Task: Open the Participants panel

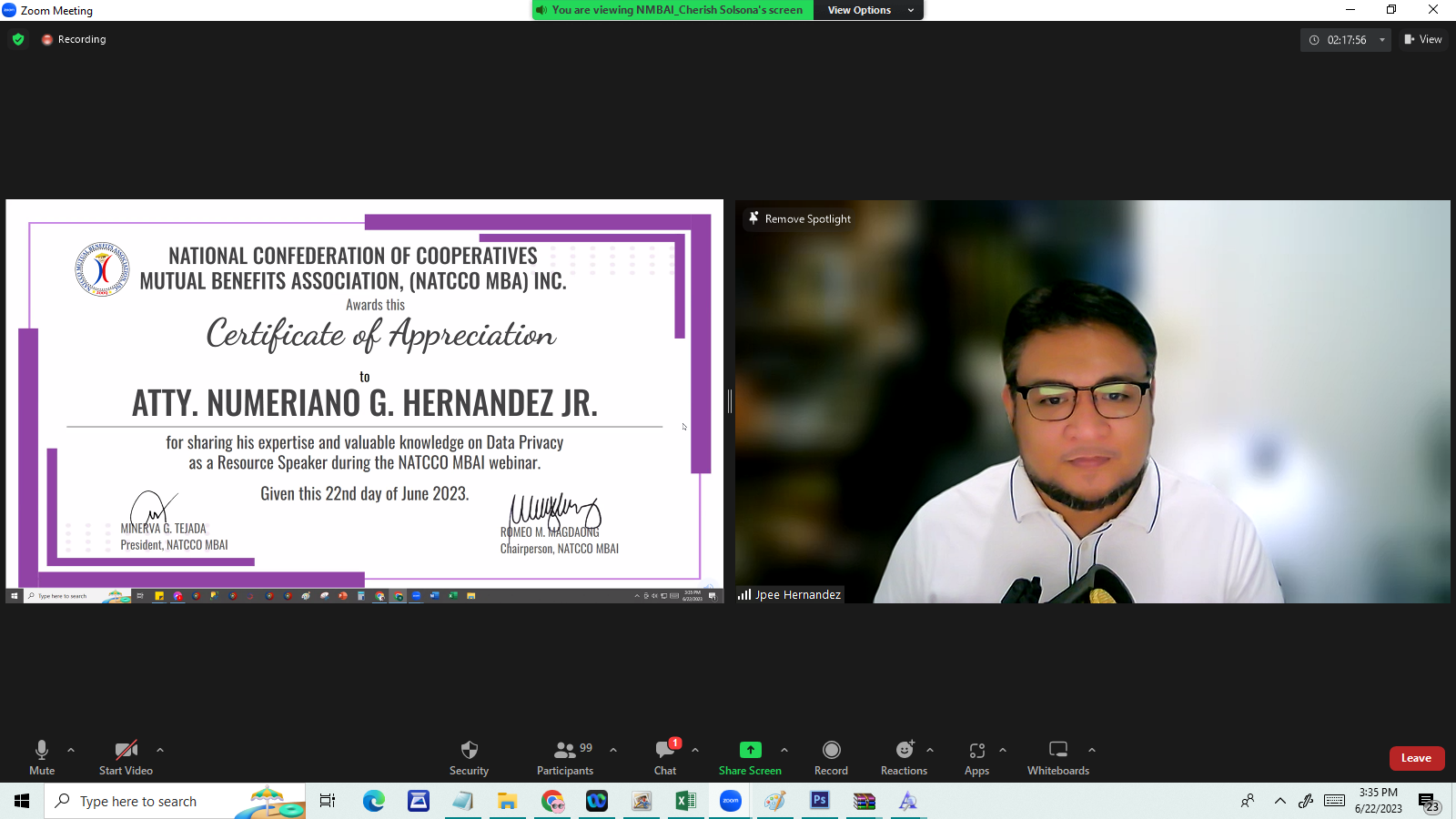Action: 565,757
